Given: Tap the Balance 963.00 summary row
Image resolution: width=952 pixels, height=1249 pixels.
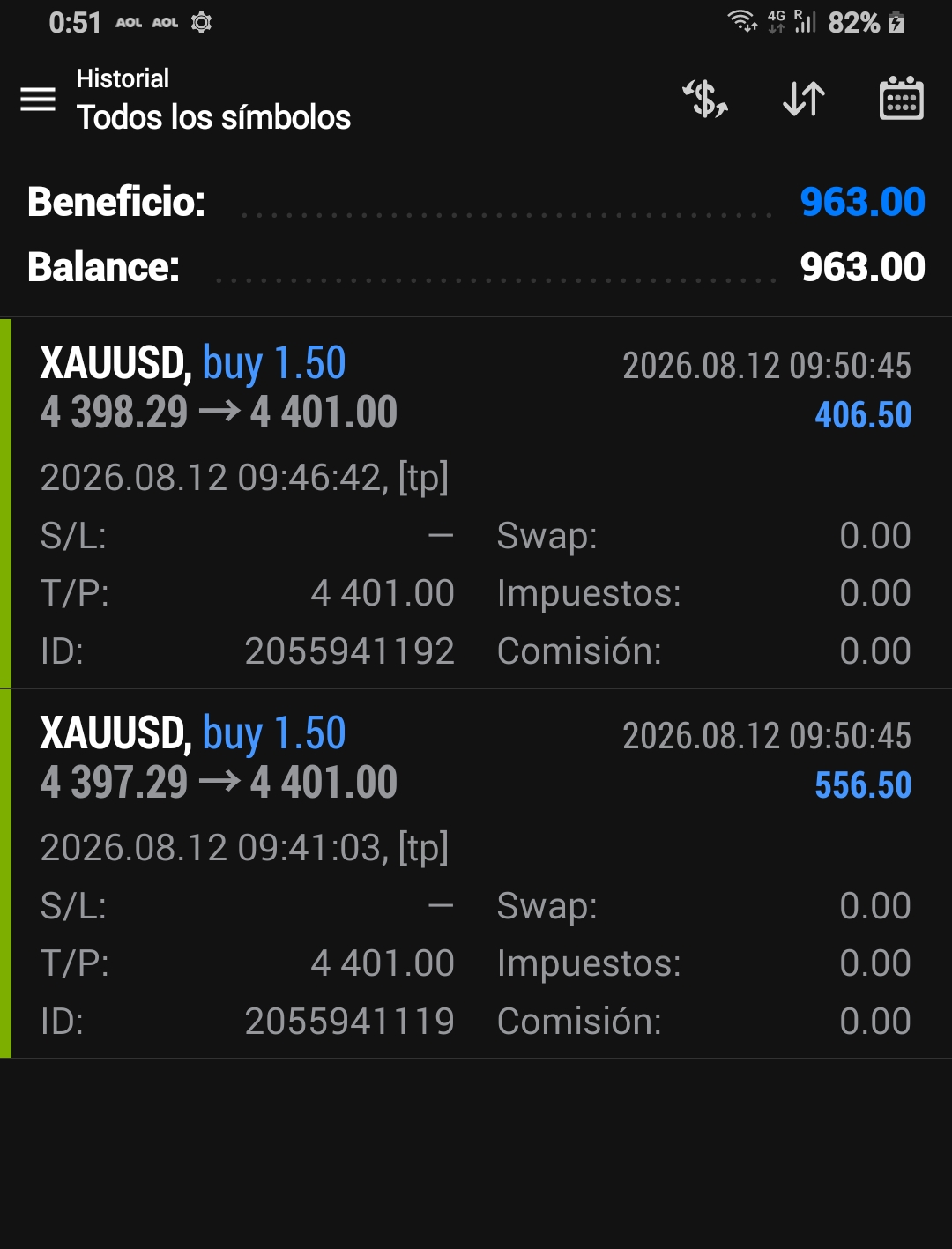Looking at the screenshot, I should tap(476, 267).
